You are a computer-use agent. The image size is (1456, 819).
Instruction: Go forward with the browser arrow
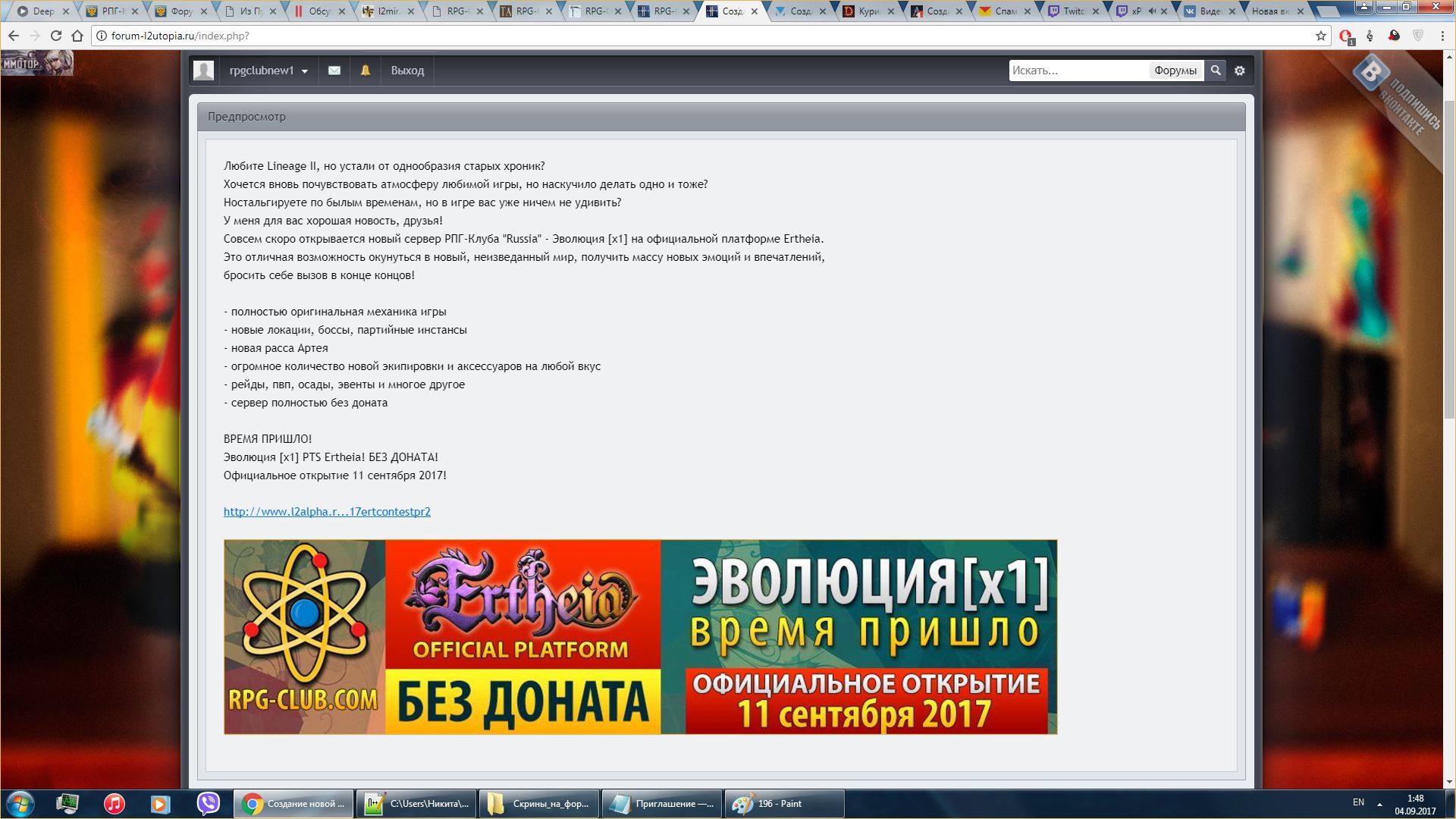[x=35, y=36]
